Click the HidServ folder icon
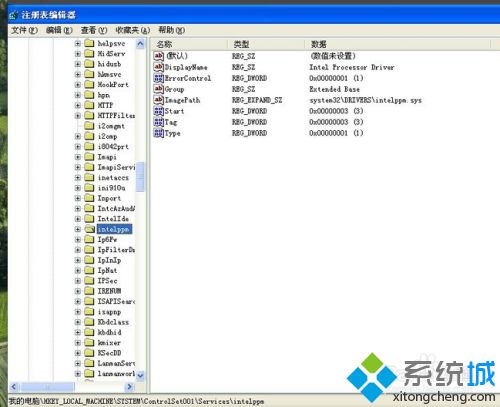Viewport: 500px width, 407px height. tap(89, 54)
